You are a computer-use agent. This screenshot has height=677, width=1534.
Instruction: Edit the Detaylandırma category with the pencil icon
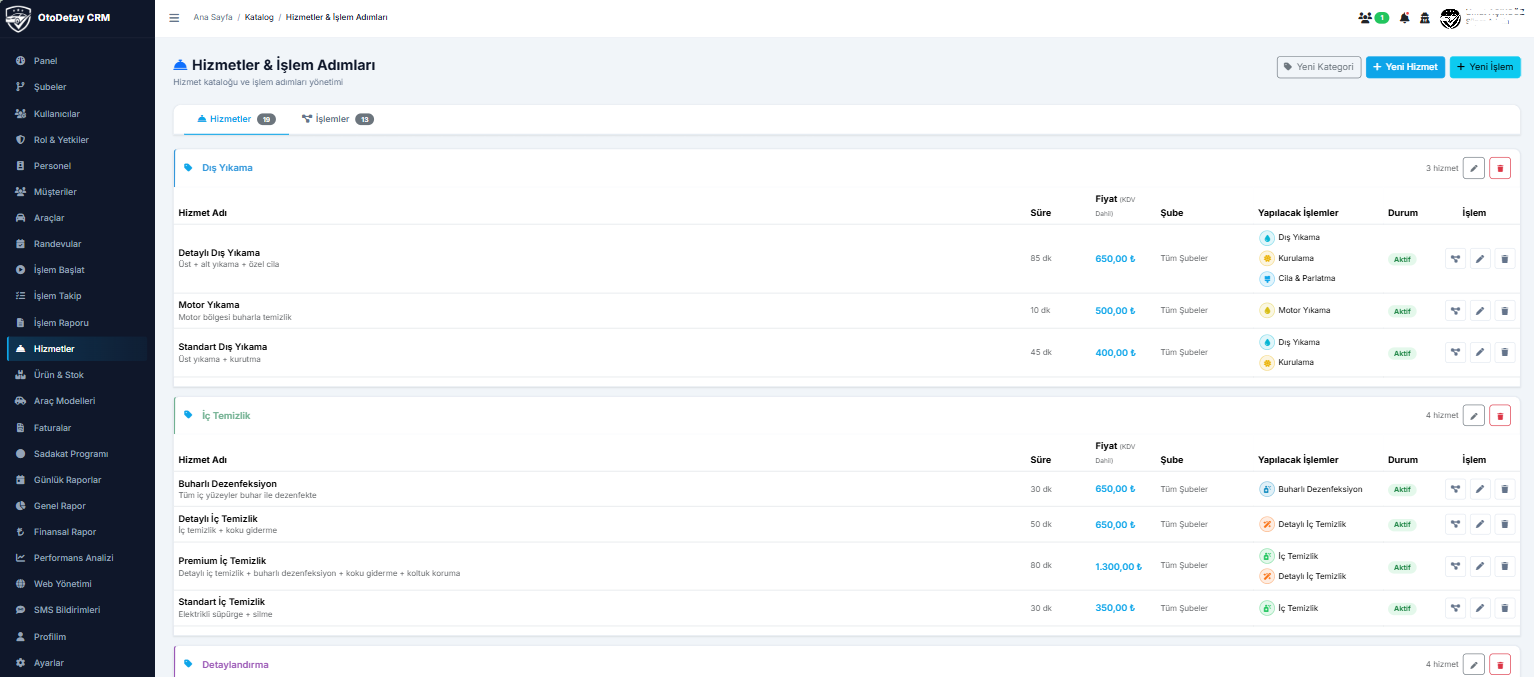(x=1473, y=664)
